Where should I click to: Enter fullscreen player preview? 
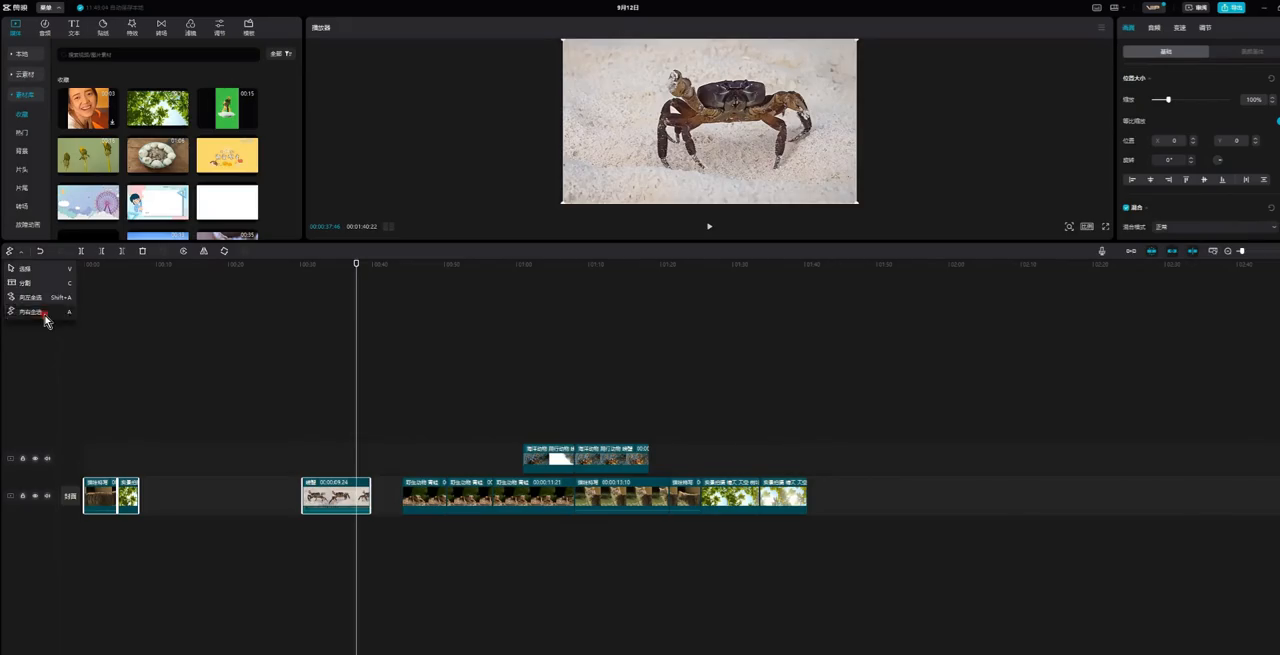tap(1105, 227)
